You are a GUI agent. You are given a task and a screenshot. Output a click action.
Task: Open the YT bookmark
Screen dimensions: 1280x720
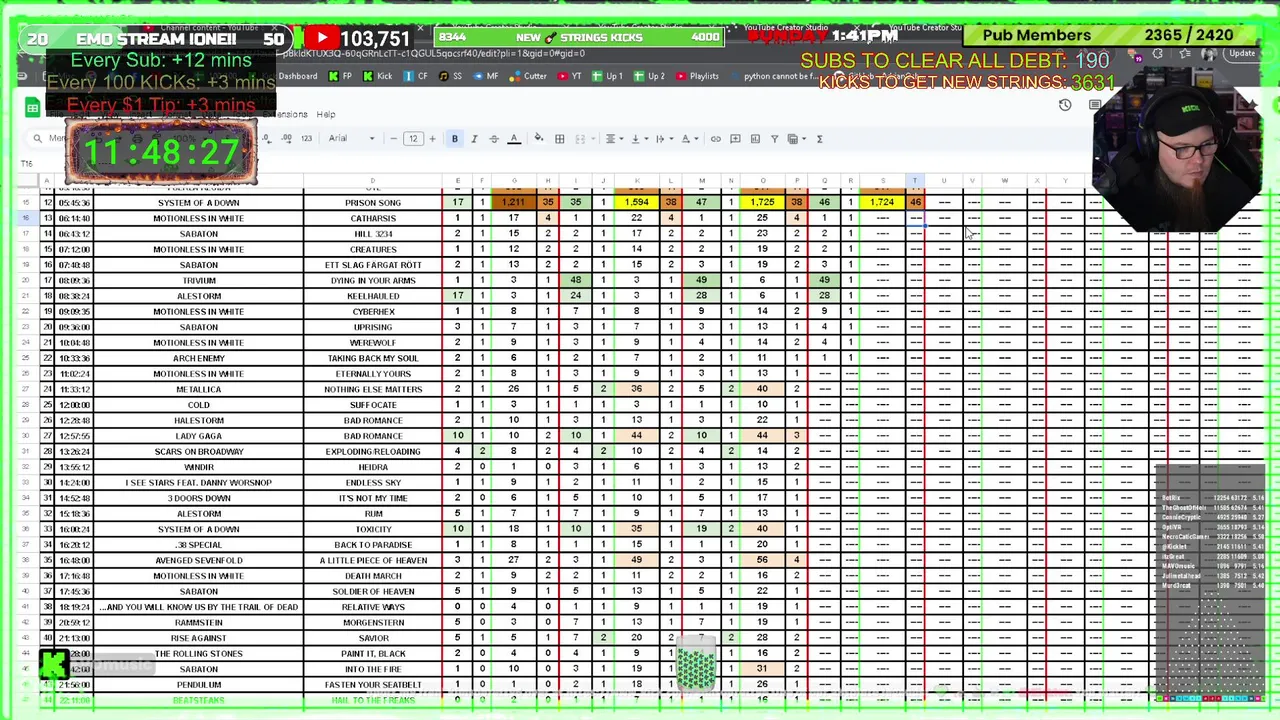[x=570, y=76]
